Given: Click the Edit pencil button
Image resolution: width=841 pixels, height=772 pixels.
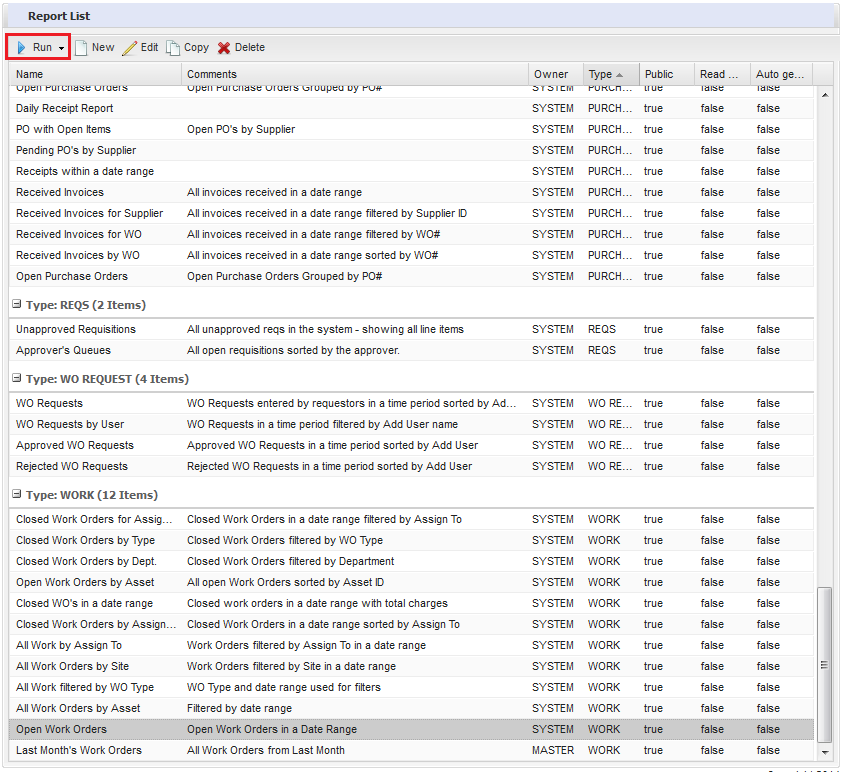Looking at the screenshot, I should tap(141, 47).
